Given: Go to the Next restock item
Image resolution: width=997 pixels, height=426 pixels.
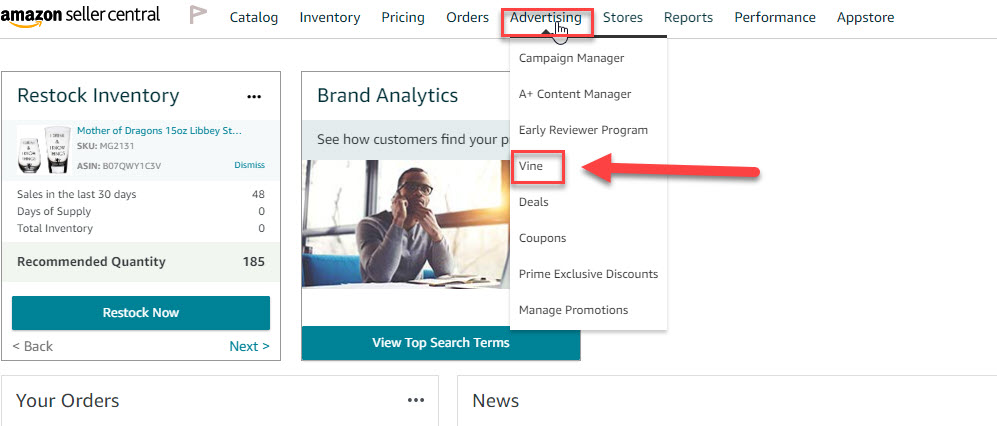Looking at the screenshot, I should [x=249, y=346].
